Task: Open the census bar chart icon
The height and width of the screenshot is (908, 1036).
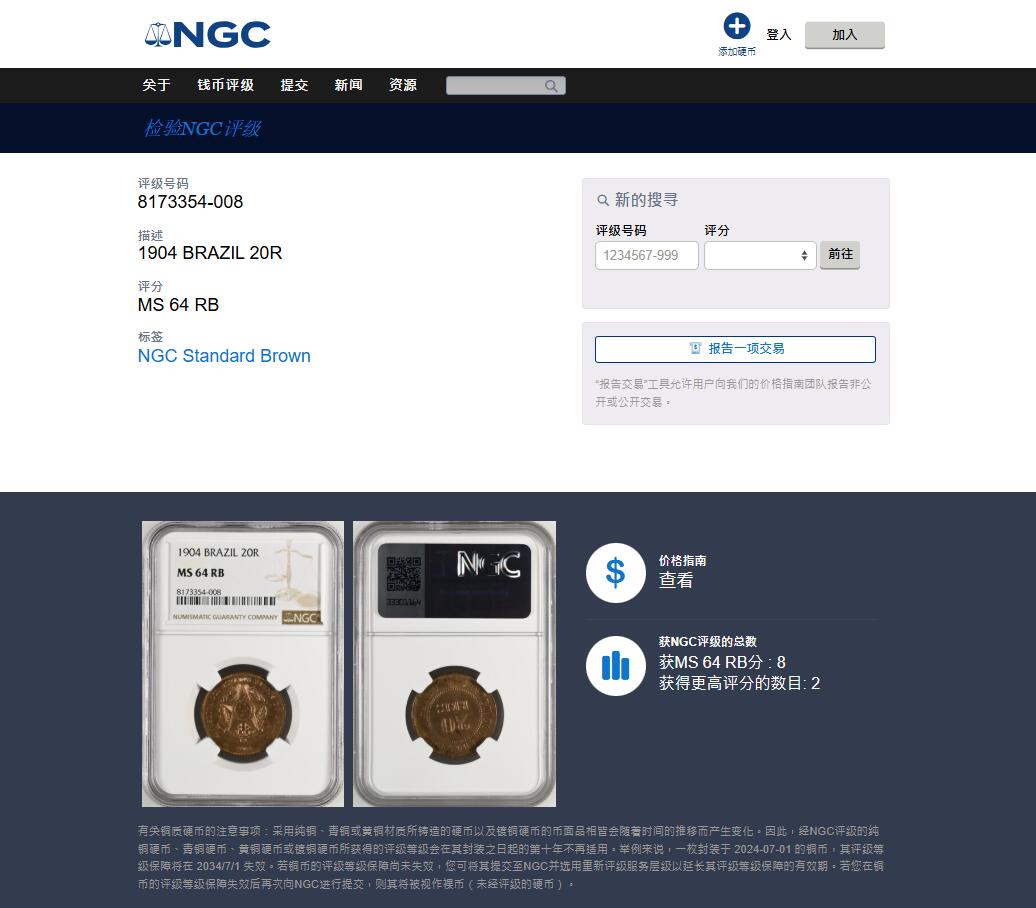Action: click(x=615, y=665)
